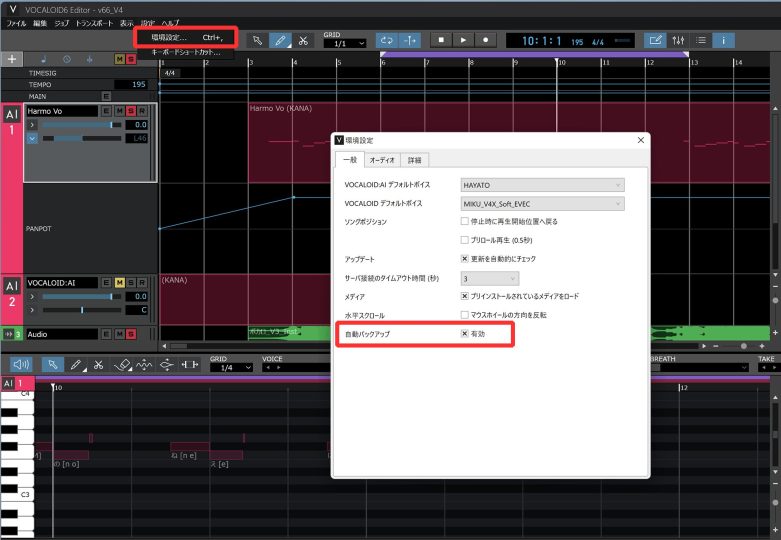Expand pan row on VOCALOID:AI track
Image resolution: width=781 pixels, height=540 pixels.
[32, 310]
